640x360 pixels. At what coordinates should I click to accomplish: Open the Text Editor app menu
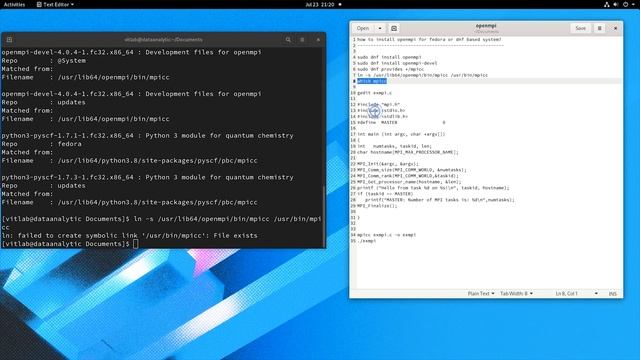click(56, 4)
